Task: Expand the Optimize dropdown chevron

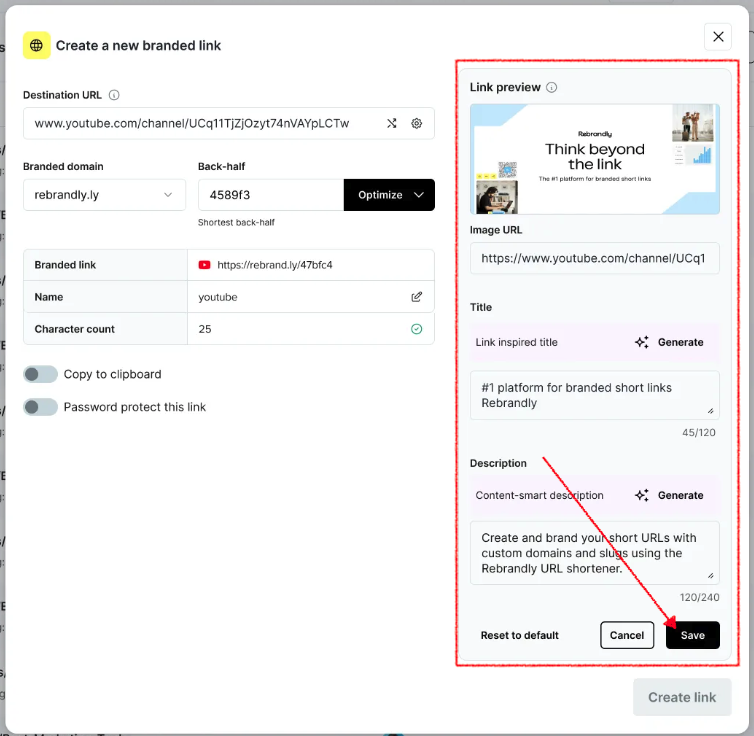Action: pyautogui.click(x=419, y=195)
